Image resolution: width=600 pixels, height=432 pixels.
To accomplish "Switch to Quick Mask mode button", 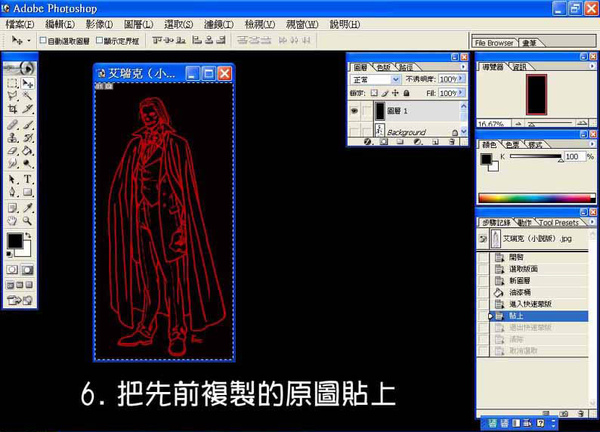I will [x=27, y=270].
